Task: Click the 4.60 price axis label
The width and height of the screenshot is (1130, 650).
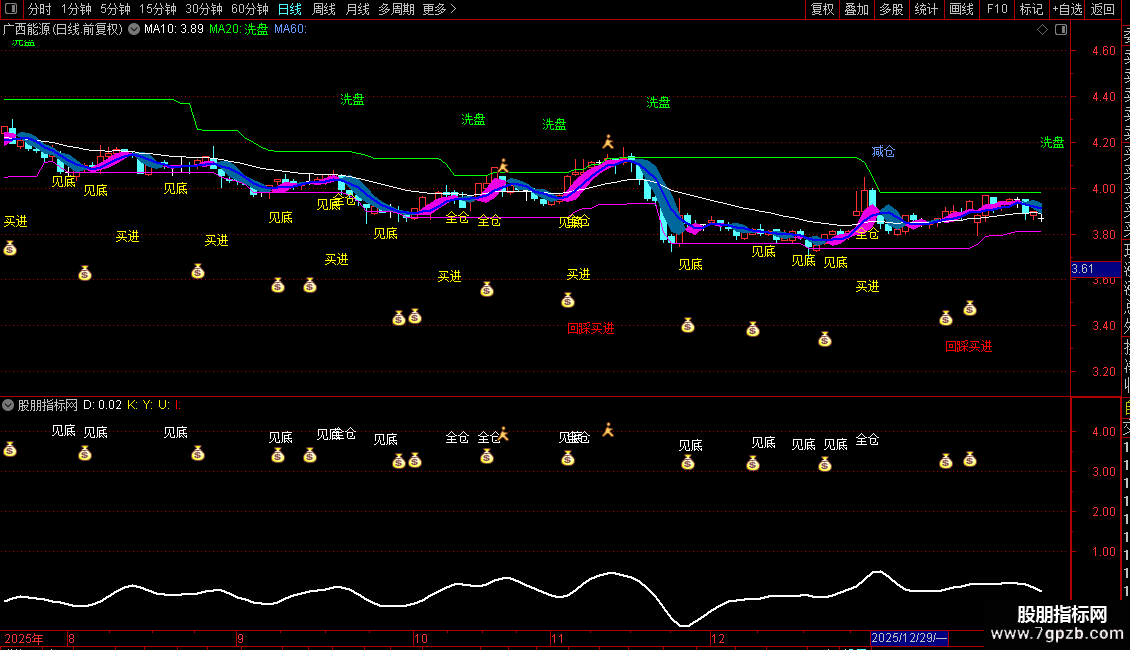Action: [x=1103, y=50]
